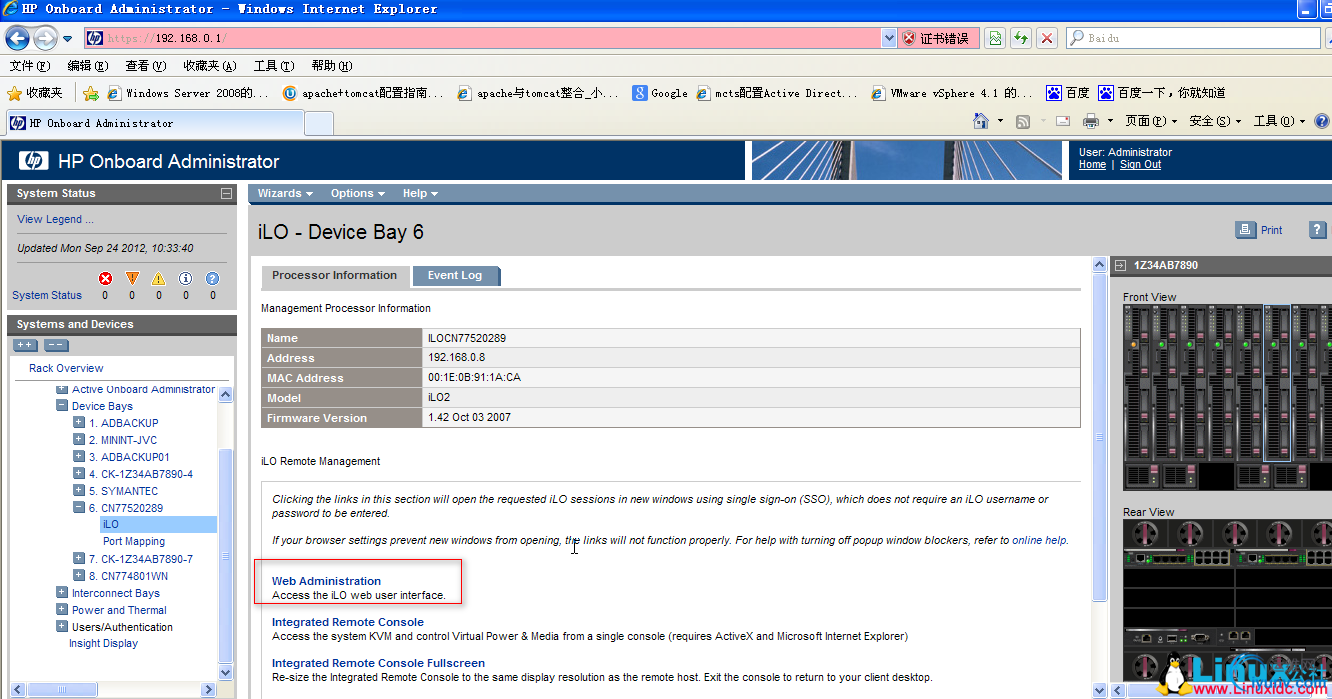Expand the Power and Thermal node
This screenshot has height=699, width=1332.
pos(62,610)
